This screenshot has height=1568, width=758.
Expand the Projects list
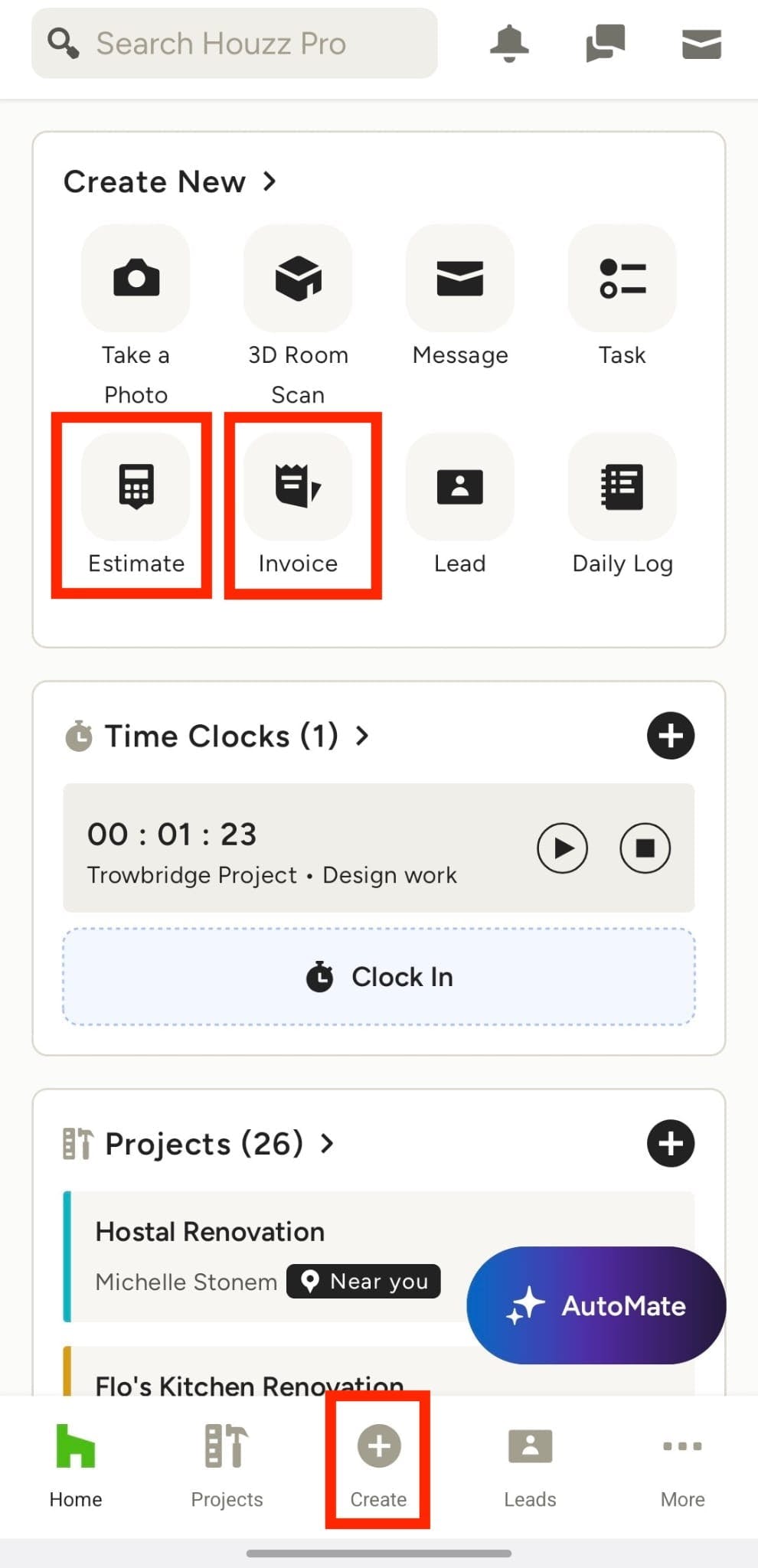tap(328, 1143)
